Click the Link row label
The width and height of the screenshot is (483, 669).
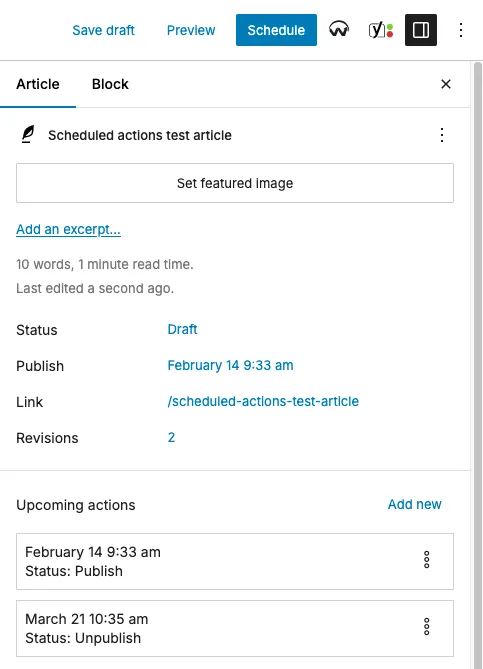[x=29, y=402]
